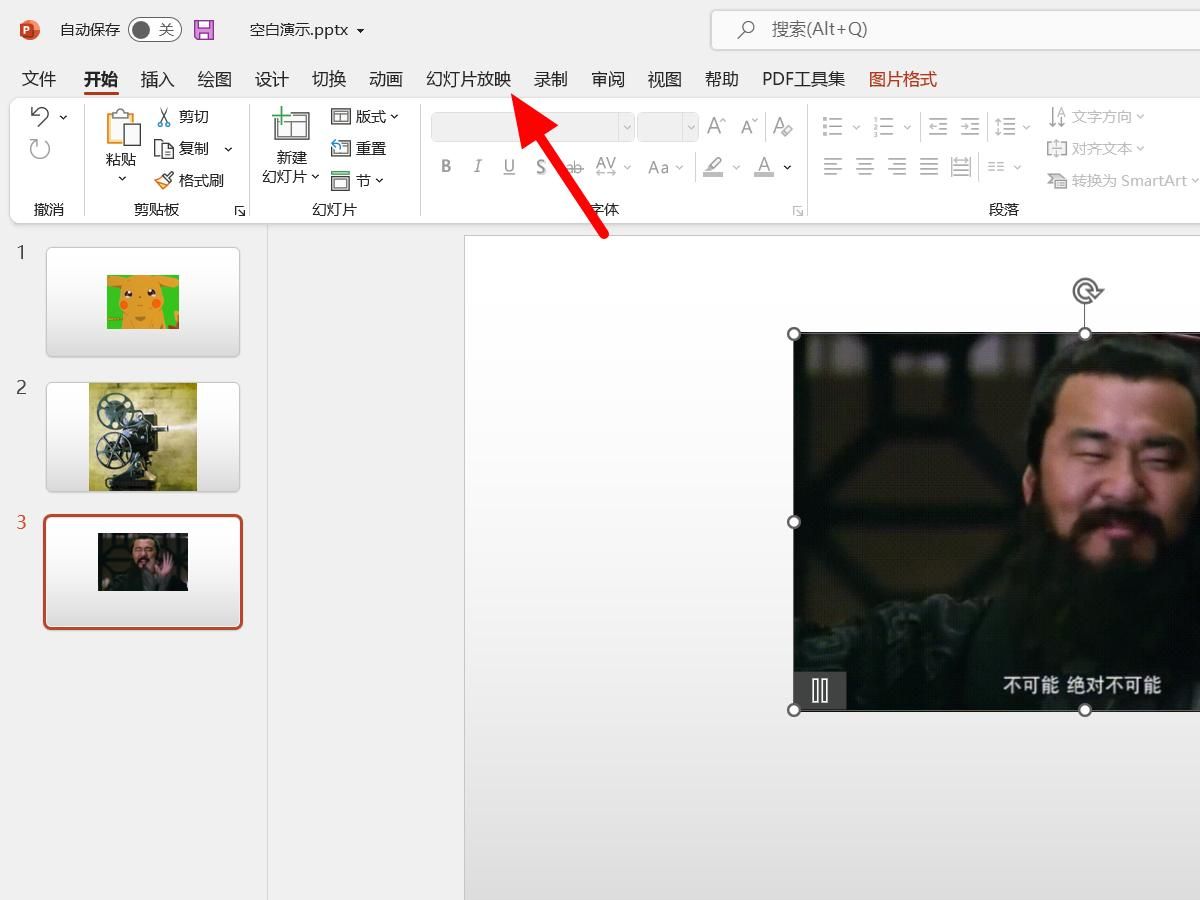The height and width of the screenshot is (900, 1200).
Task: Apply the font color A swatch
Action: (x=764, y=167)
